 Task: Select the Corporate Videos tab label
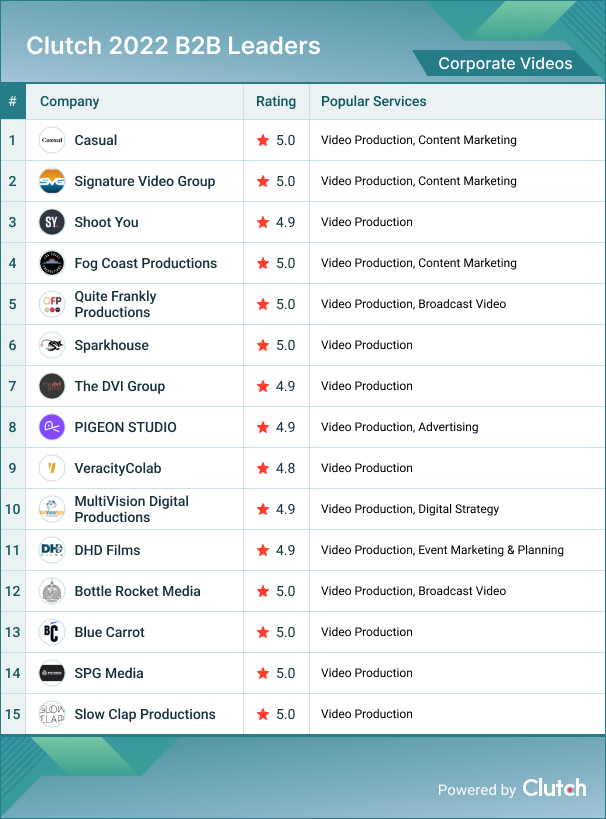505,64
